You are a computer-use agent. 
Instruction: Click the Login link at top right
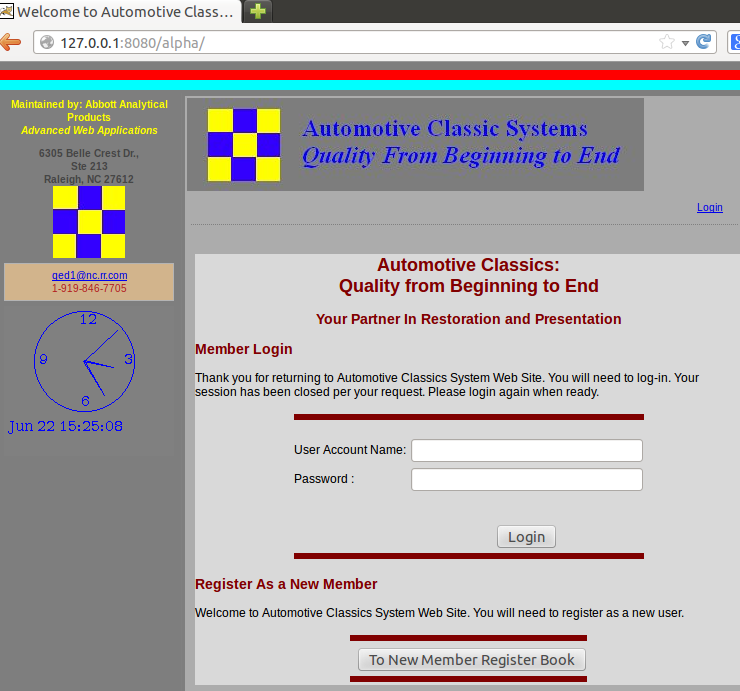pyautogui.click(x=709, y=208)
